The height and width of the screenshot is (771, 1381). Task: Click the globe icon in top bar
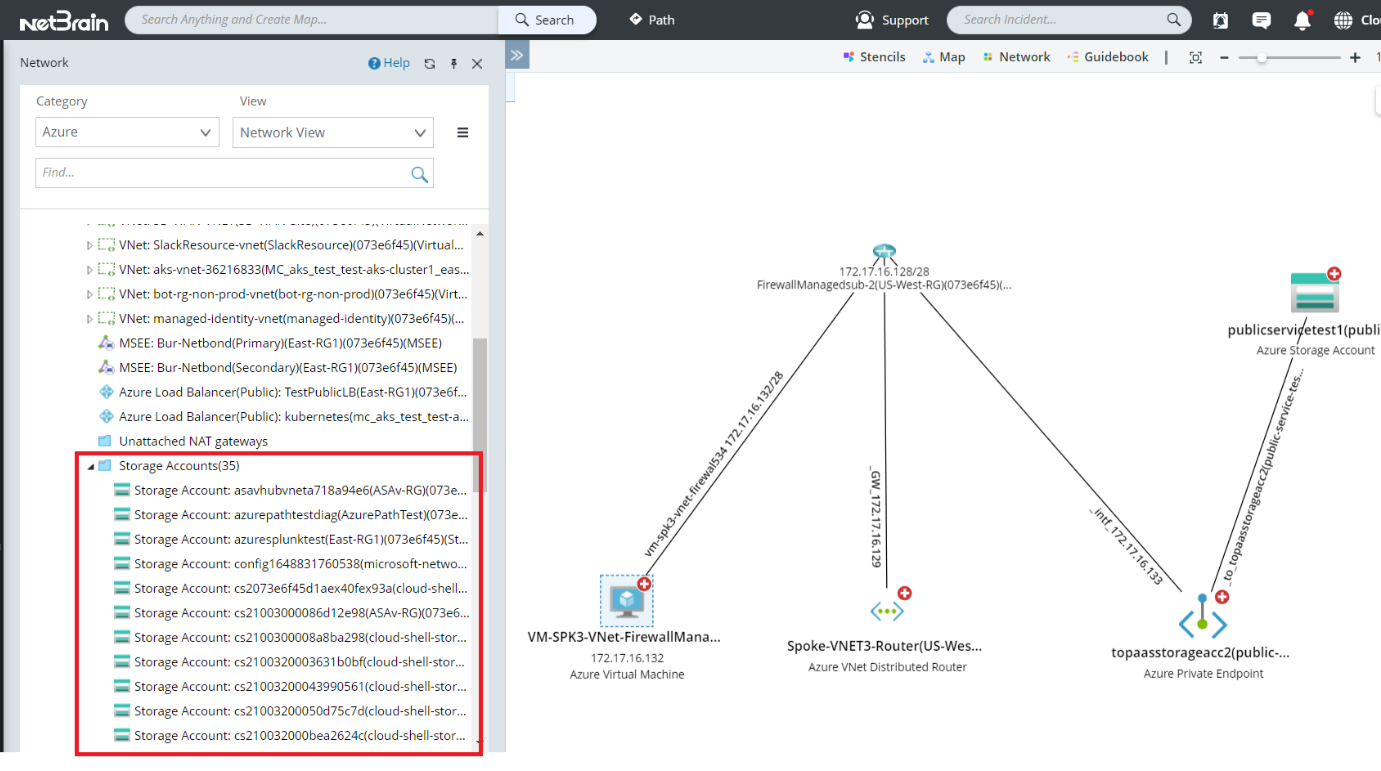click(1343, 20)
